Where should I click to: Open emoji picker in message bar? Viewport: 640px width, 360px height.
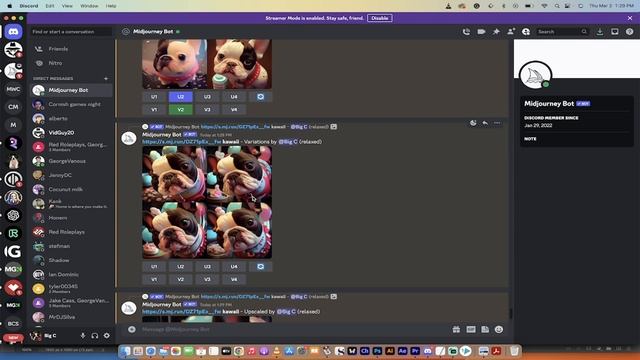(x=499, y=329)
